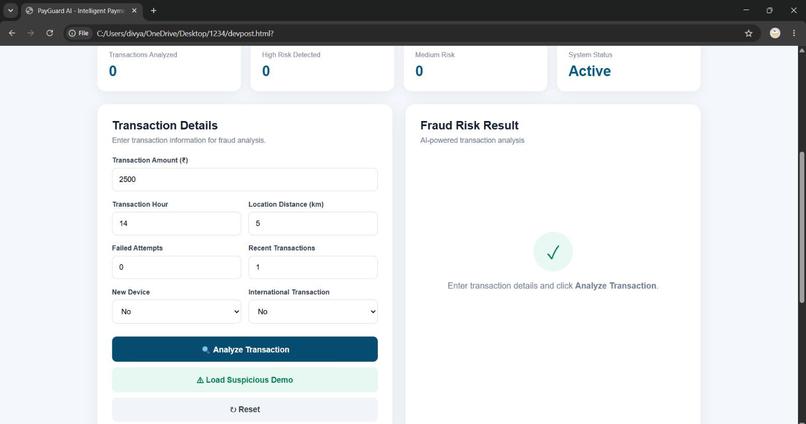
Task: Click the File site info chip
Action: point(79,33)
